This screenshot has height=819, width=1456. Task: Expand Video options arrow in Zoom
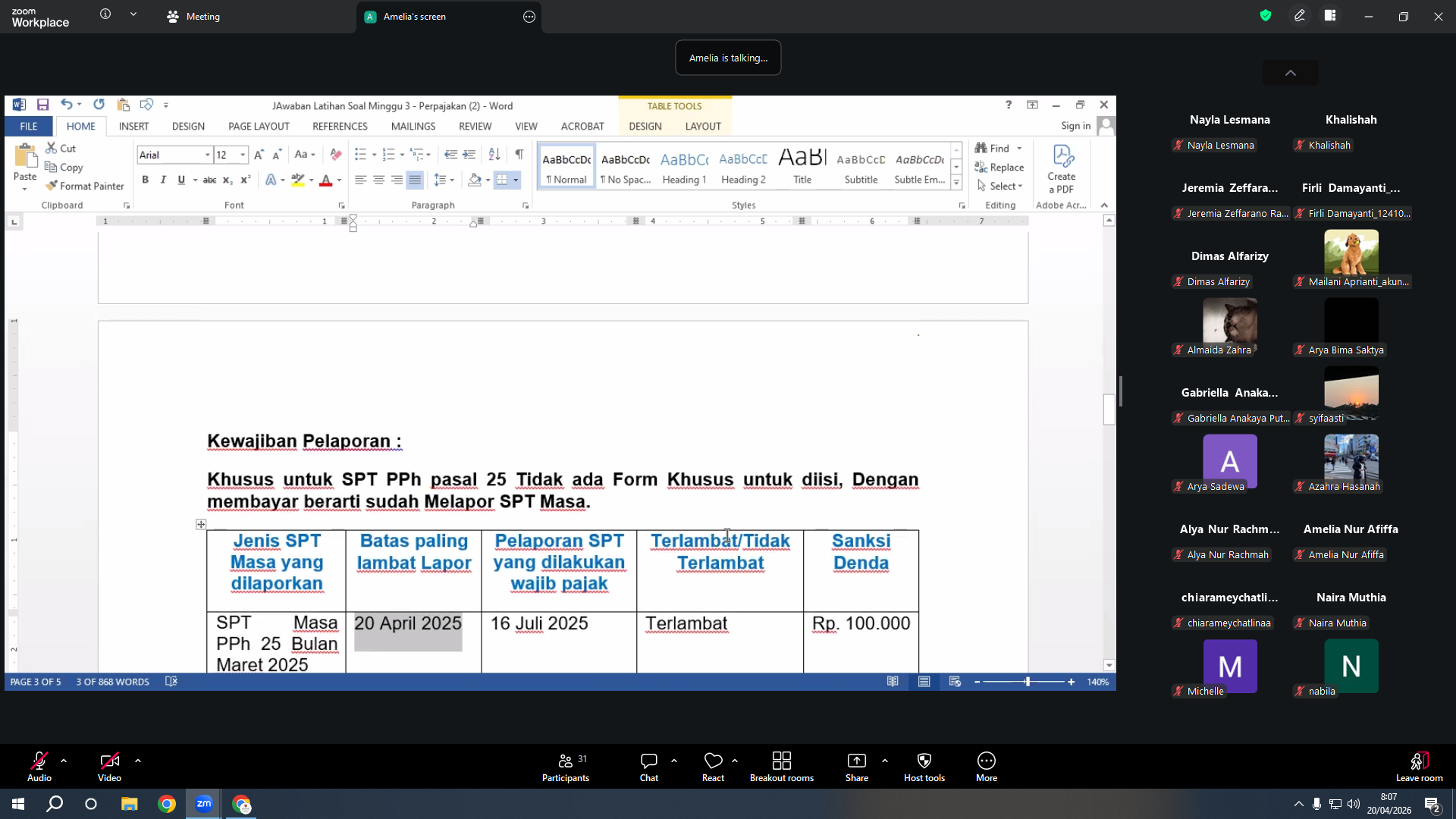click(x=138, y=761)
